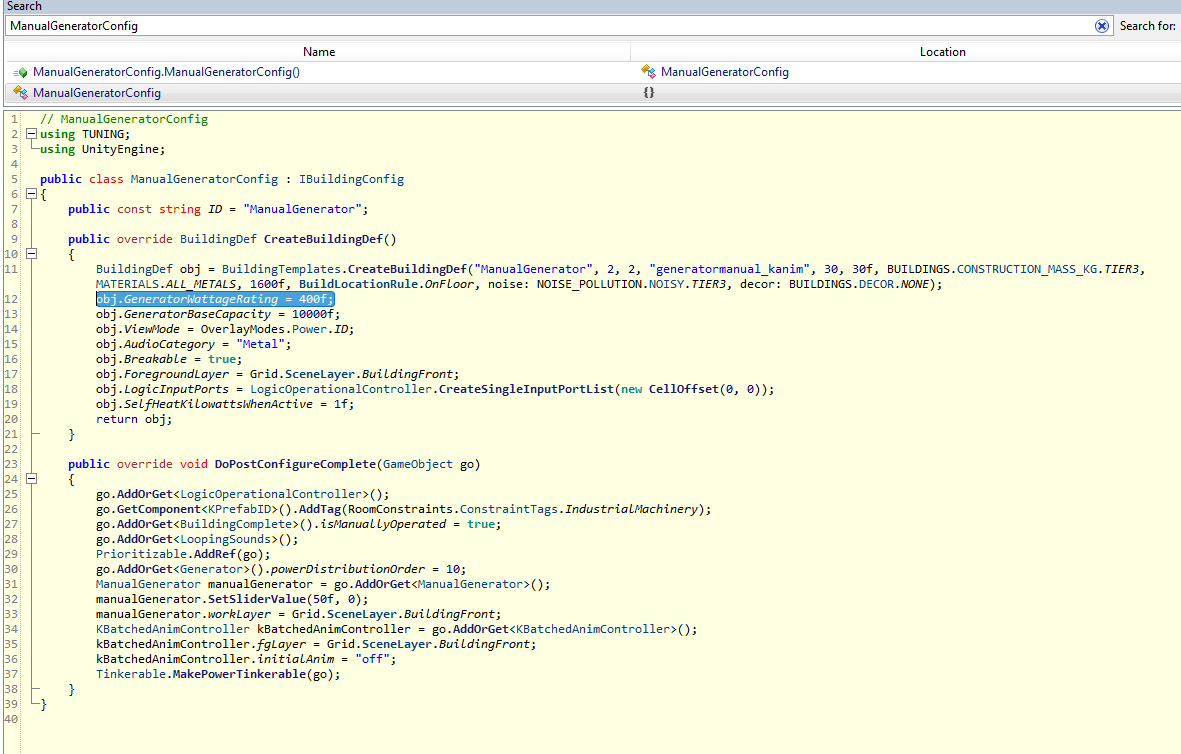Click the Prioritizable.AddRef(go) line

(x=183, y=554)
